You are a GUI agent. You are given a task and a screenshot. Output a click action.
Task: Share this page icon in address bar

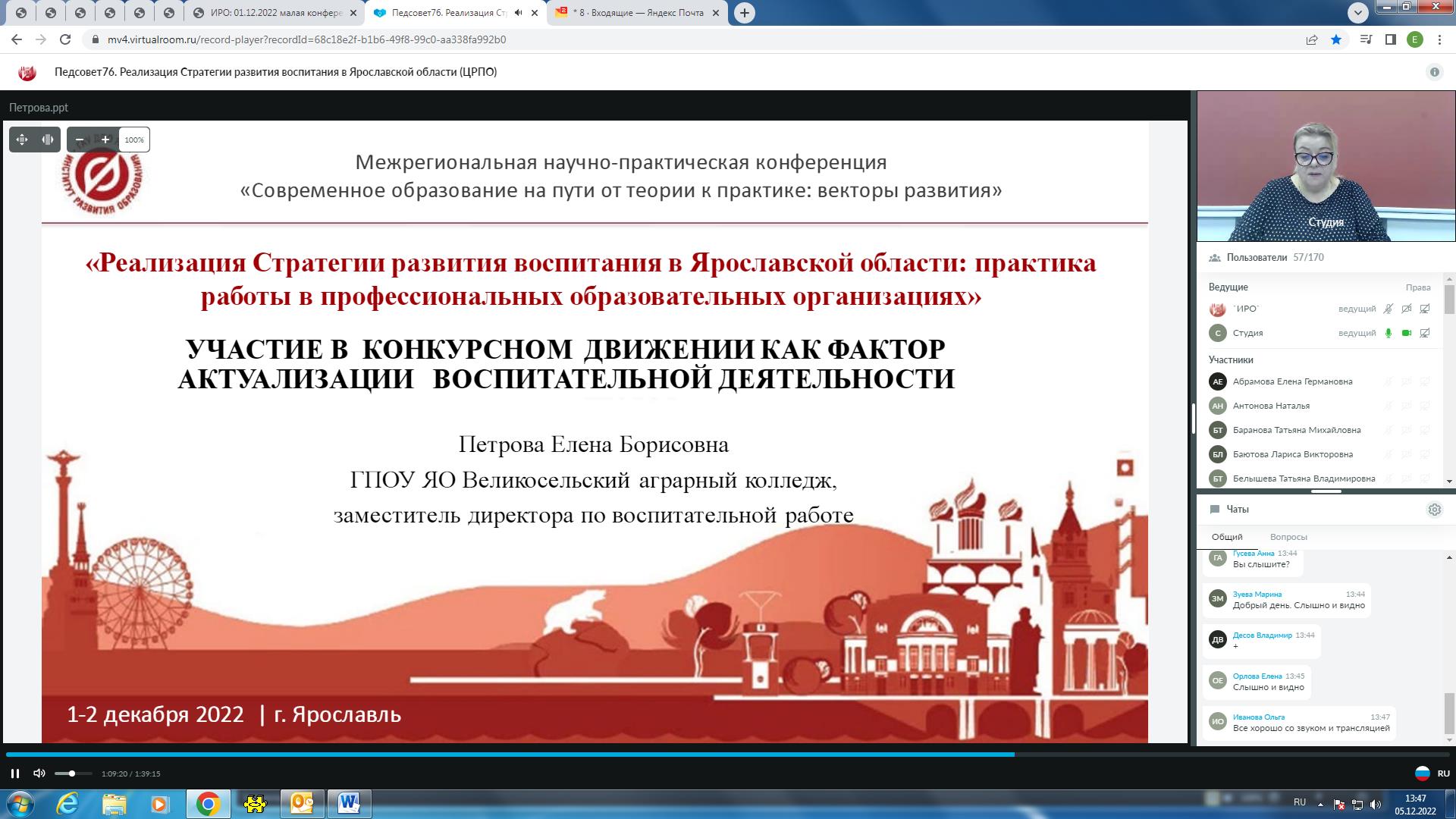click(x=1312, y=39)
